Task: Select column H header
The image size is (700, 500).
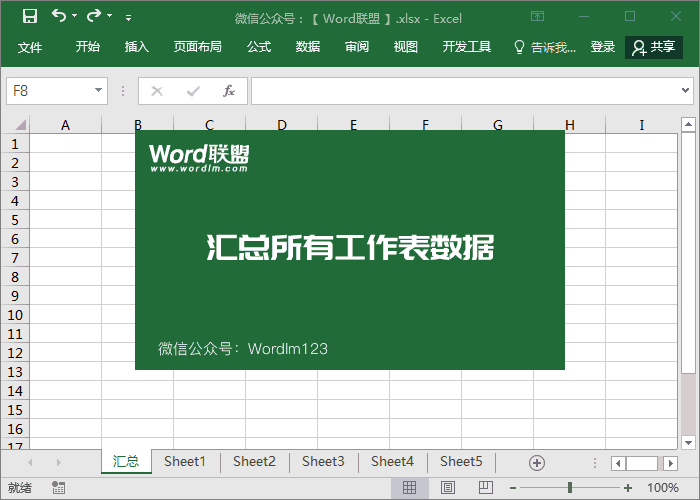Action: (x=570, y=125)
